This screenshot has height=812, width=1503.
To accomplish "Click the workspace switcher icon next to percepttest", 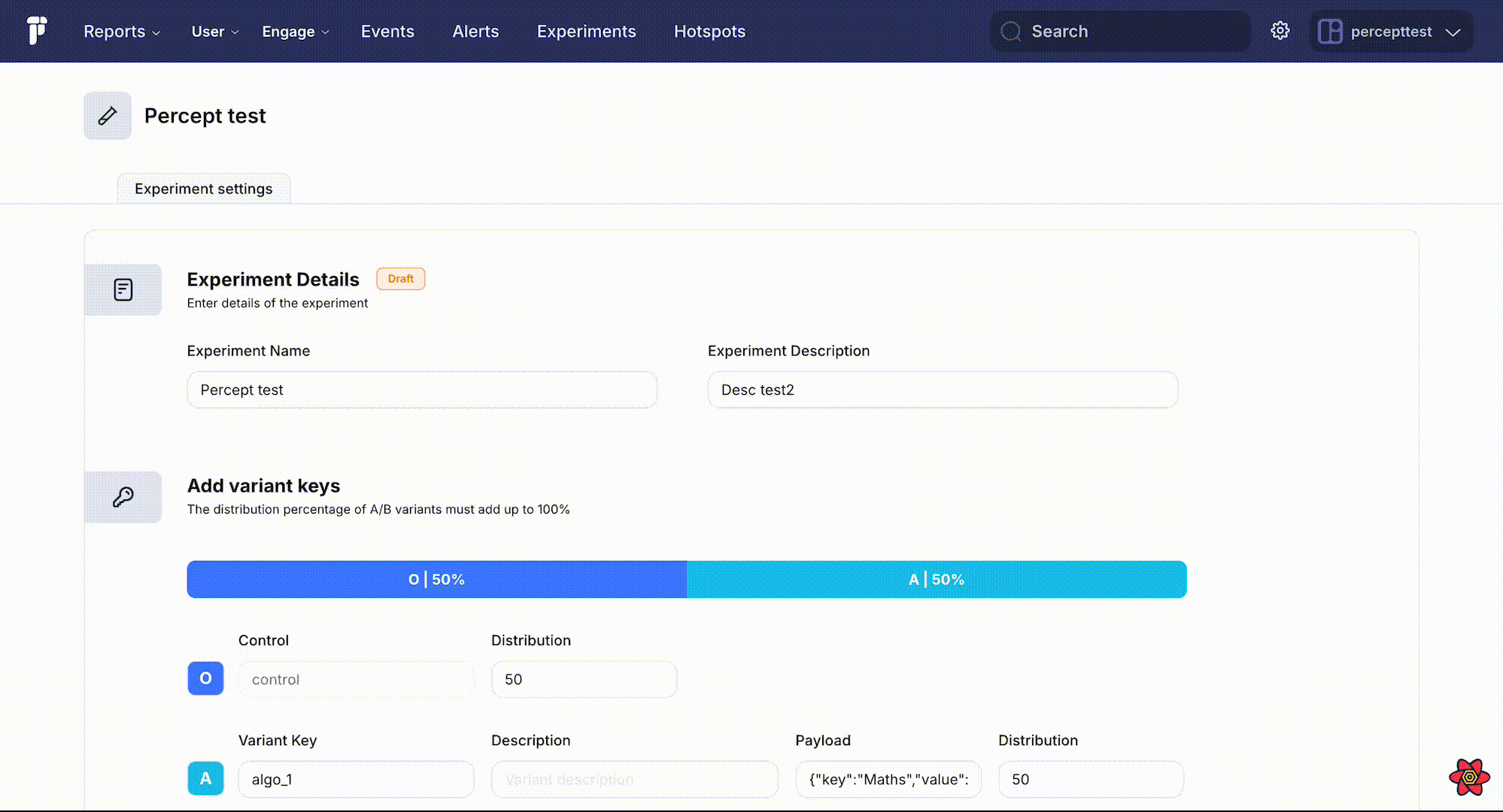I will point(1330,31).
